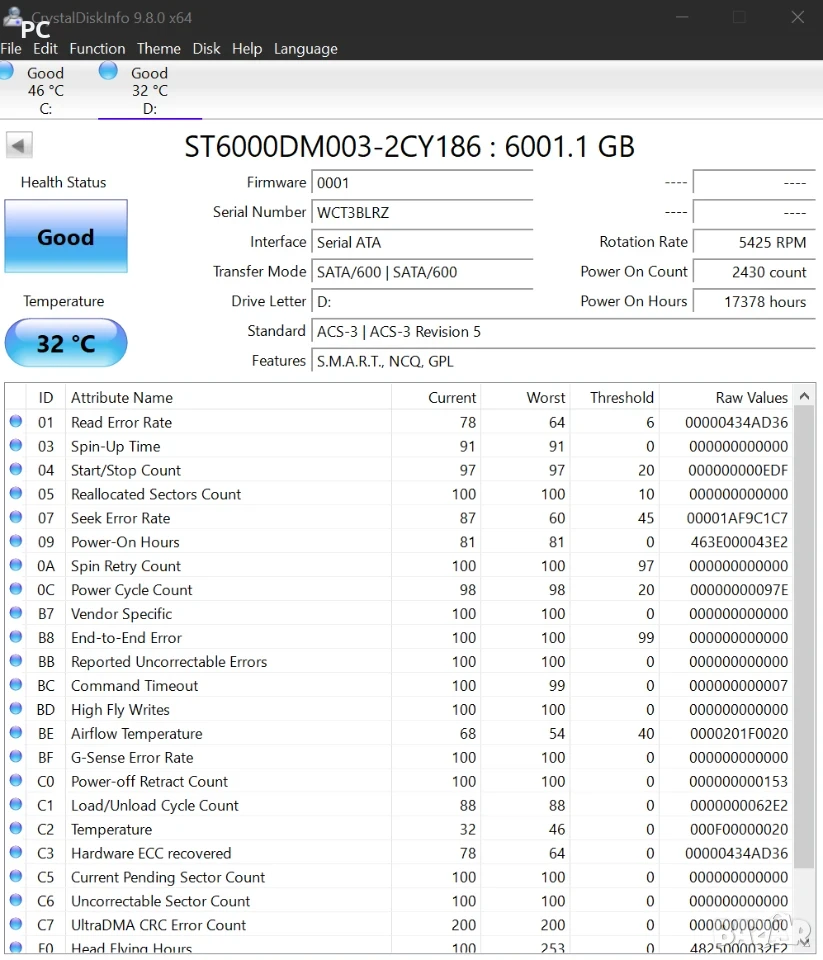
Task: Open the File menu
Action: 11,49
